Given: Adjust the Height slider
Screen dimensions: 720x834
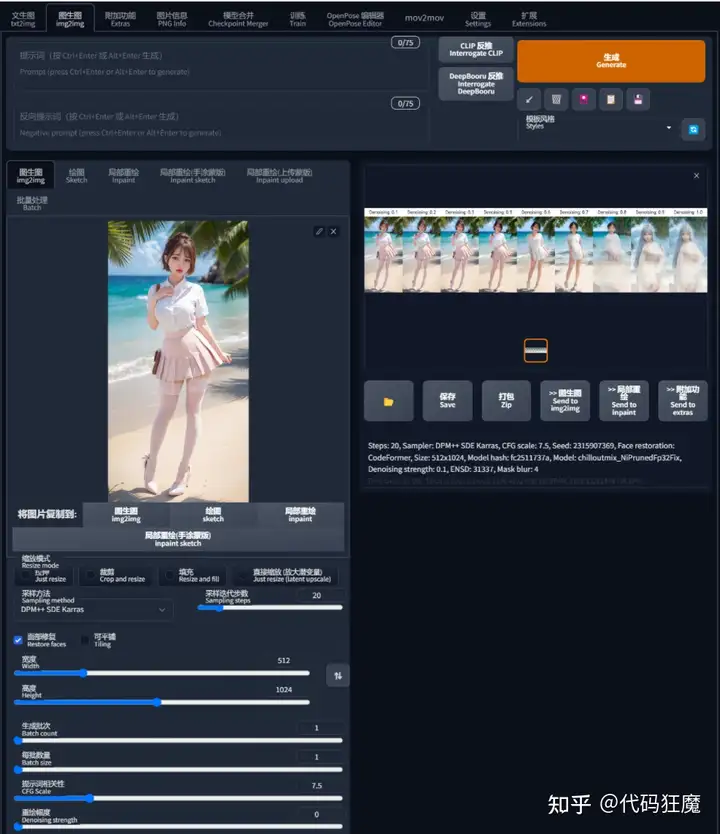Looking at the screenshot, I should coord(162,702).
